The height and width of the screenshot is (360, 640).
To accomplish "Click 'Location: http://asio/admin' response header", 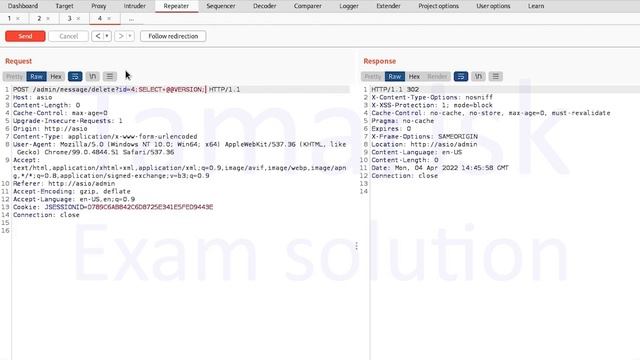I will (424, 144).
